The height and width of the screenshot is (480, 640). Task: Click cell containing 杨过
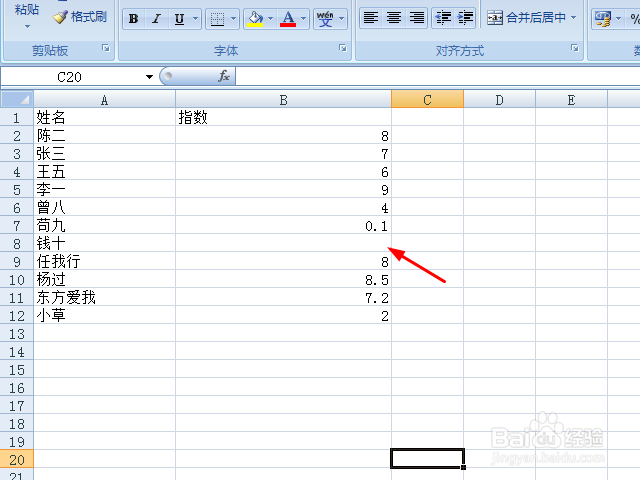(104, 279)
